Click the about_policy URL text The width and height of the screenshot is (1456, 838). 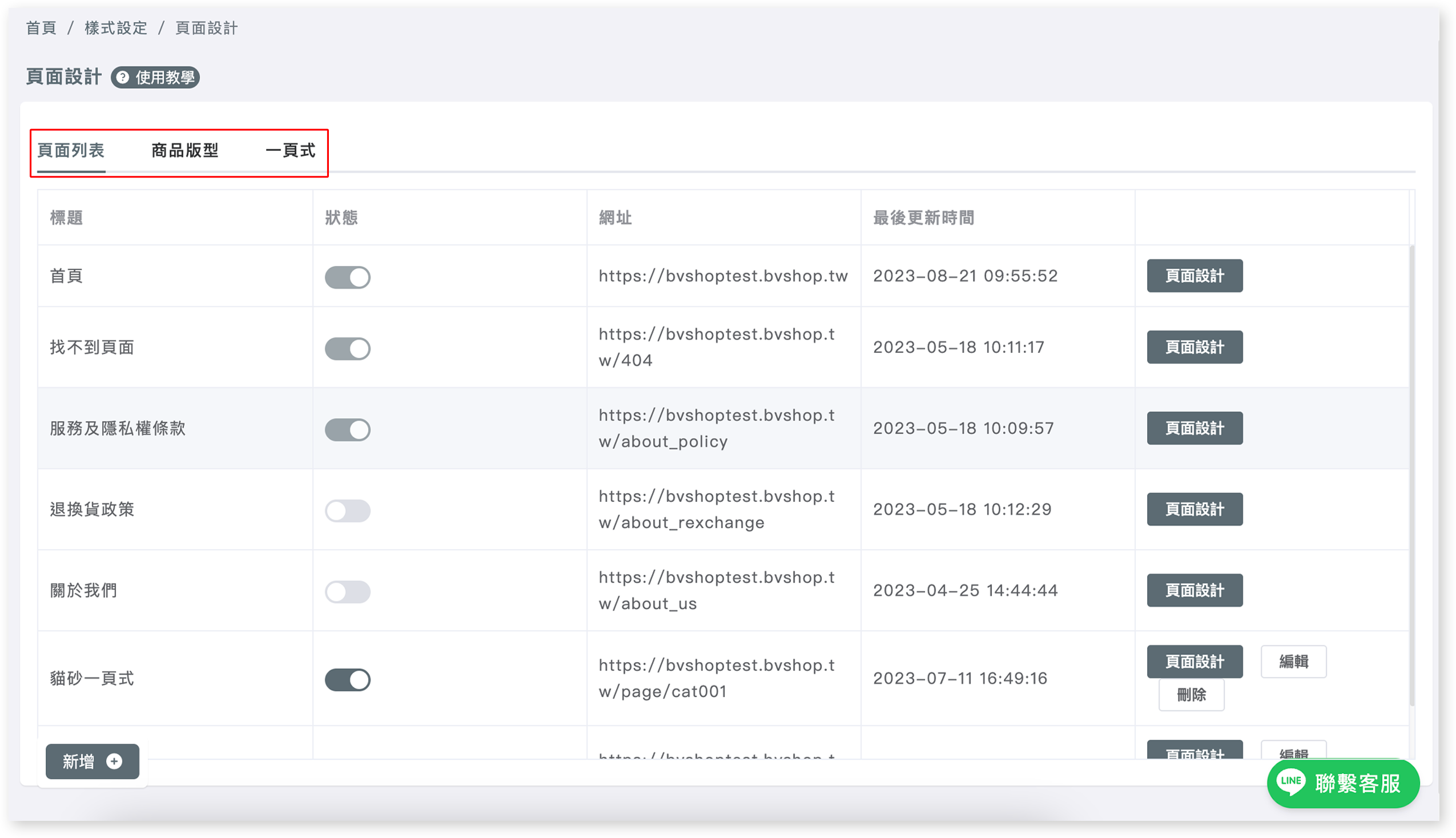pos(717,428)
